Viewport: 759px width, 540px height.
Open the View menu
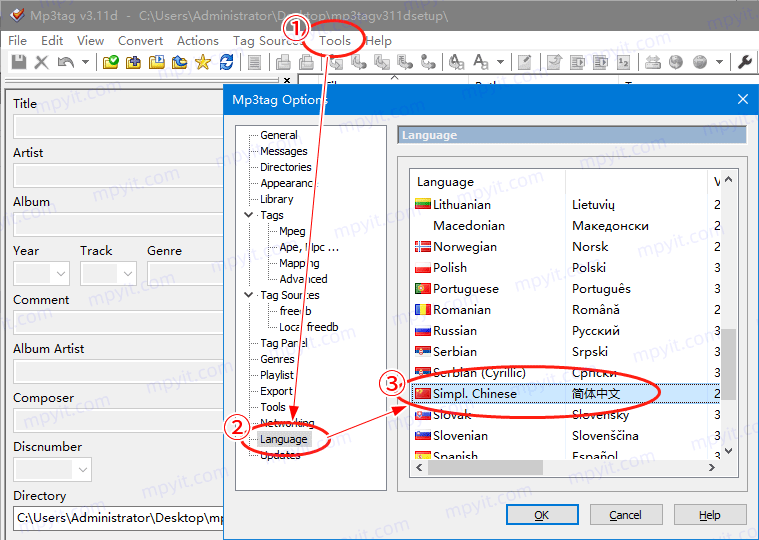91,41
